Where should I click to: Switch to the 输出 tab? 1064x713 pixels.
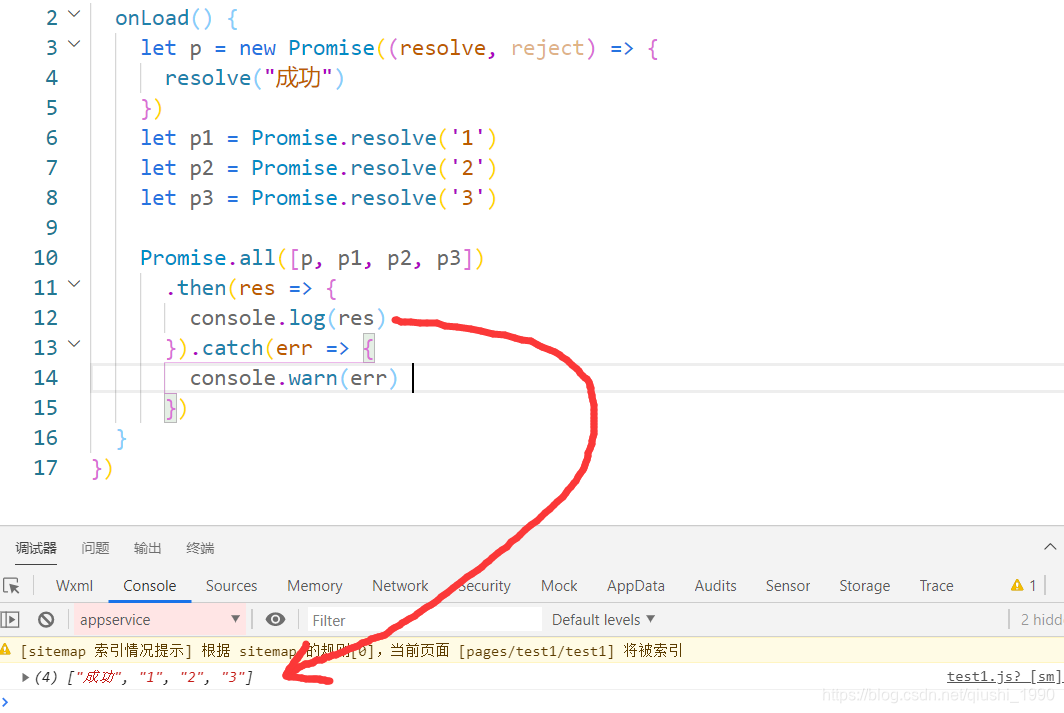coord(147,548)
